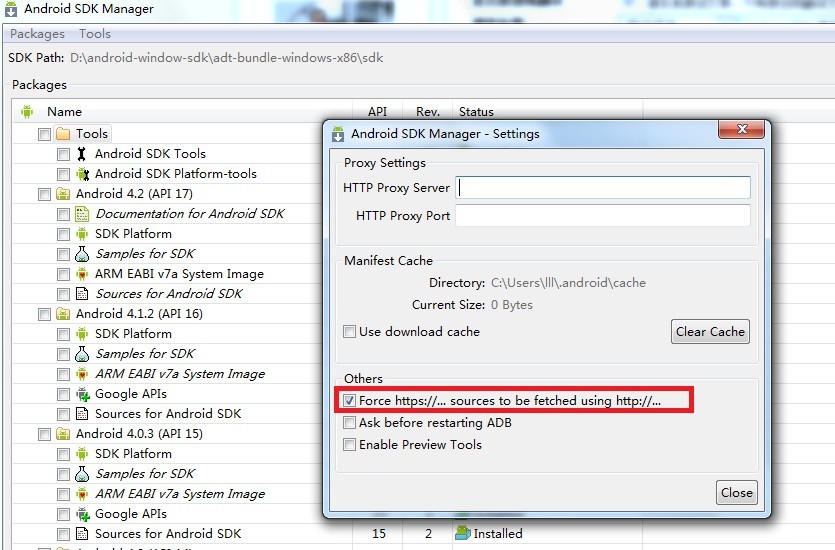Image resolution: width=835 pixels, height=550 pixels.
Task: Click the API value 15 in last row
Action: point(379,533)
